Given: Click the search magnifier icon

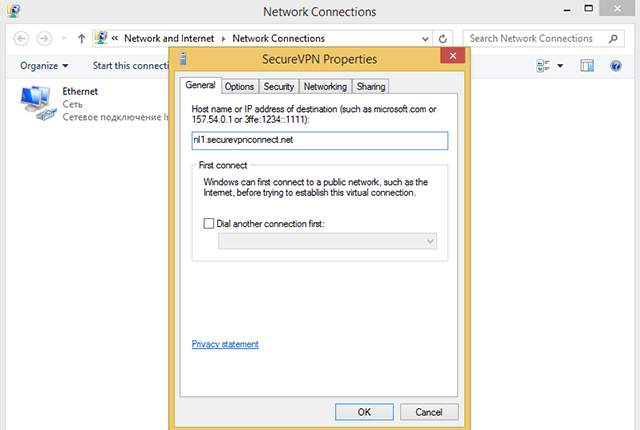Looking at the screenshot, I should point(613,39).
